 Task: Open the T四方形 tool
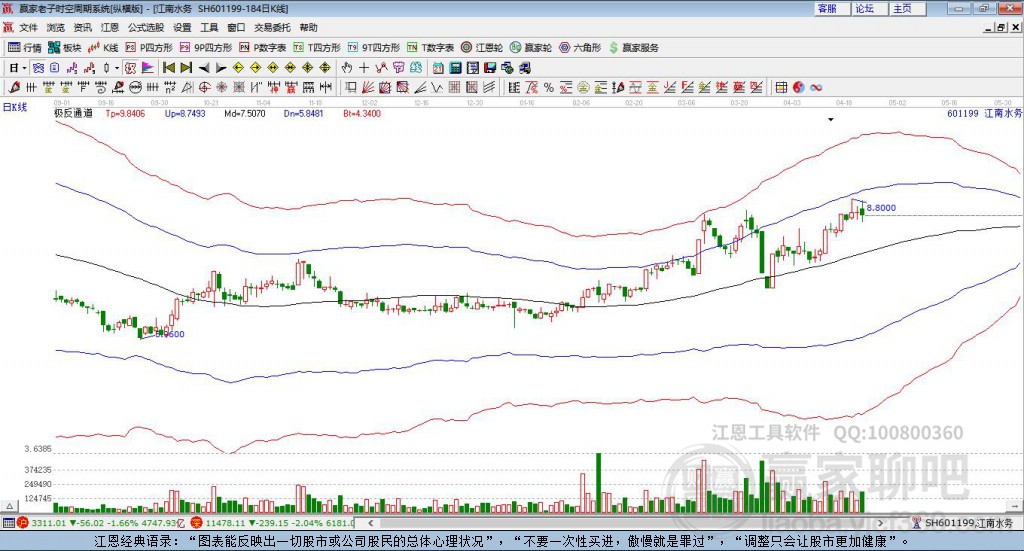(x=317, y=48)
